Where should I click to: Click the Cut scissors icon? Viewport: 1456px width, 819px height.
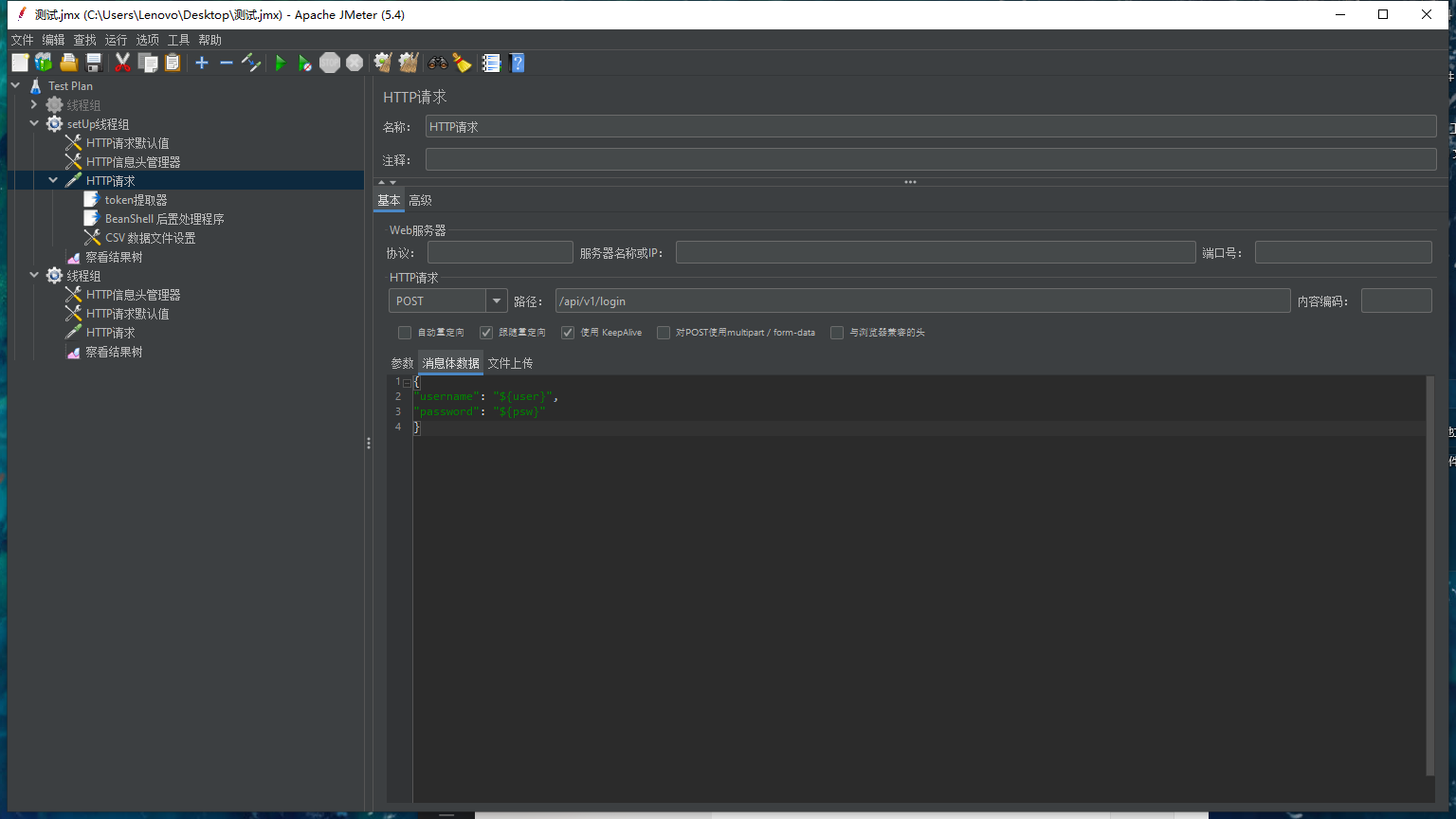pyautogui.click(x=122, y=63)
